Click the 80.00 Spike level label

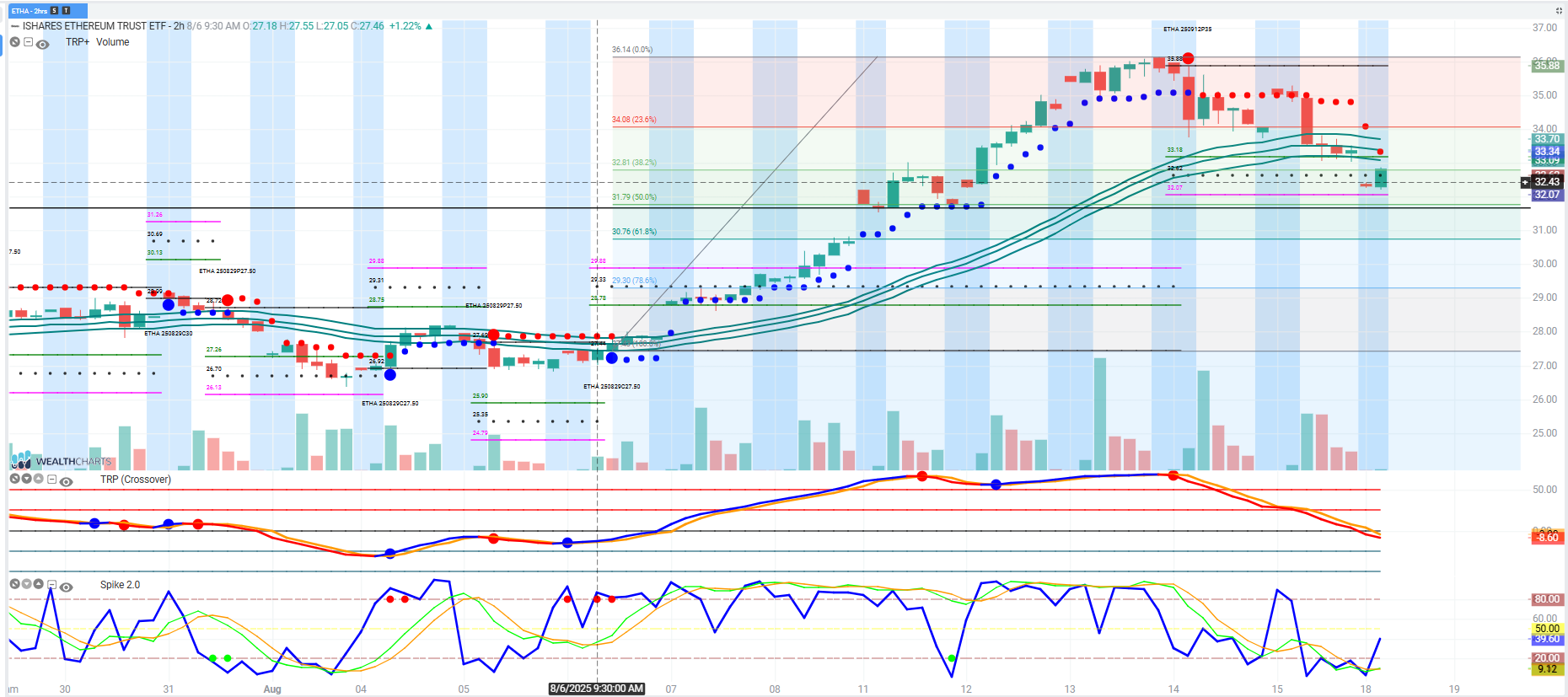1547,599
